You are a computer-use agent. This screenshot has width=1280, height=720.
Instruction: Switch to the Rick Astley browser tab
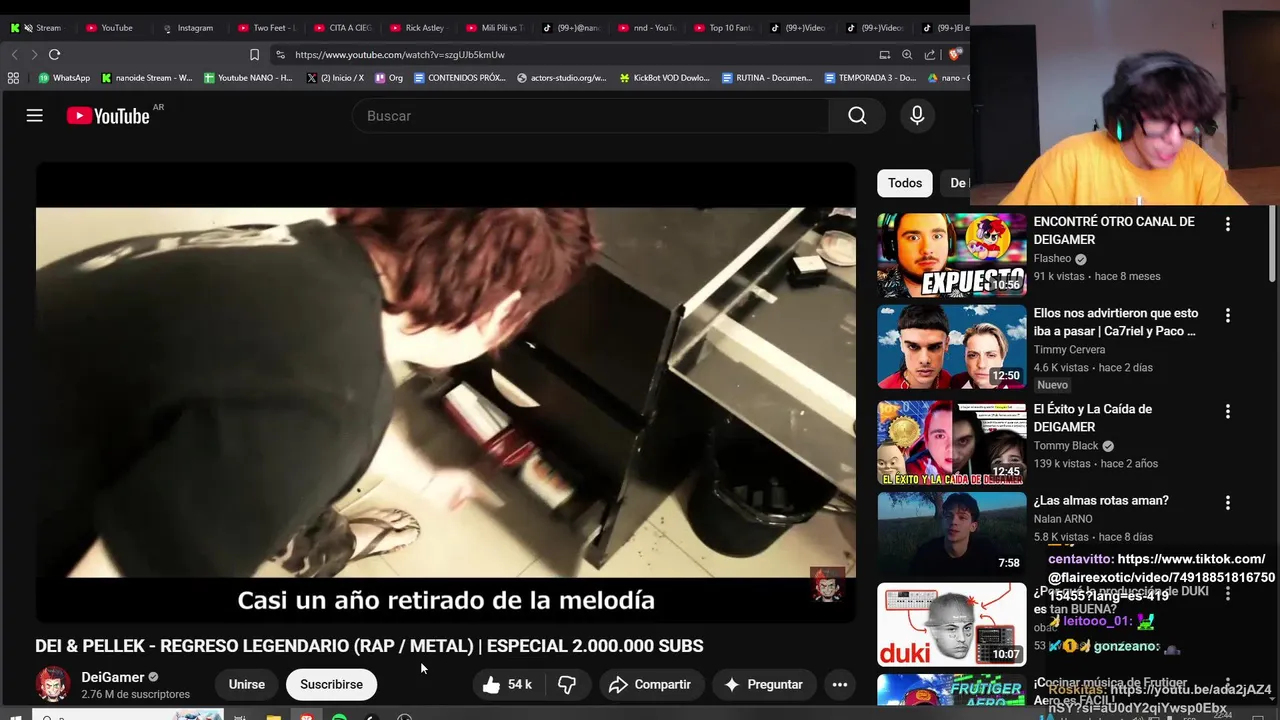(418, 28)
